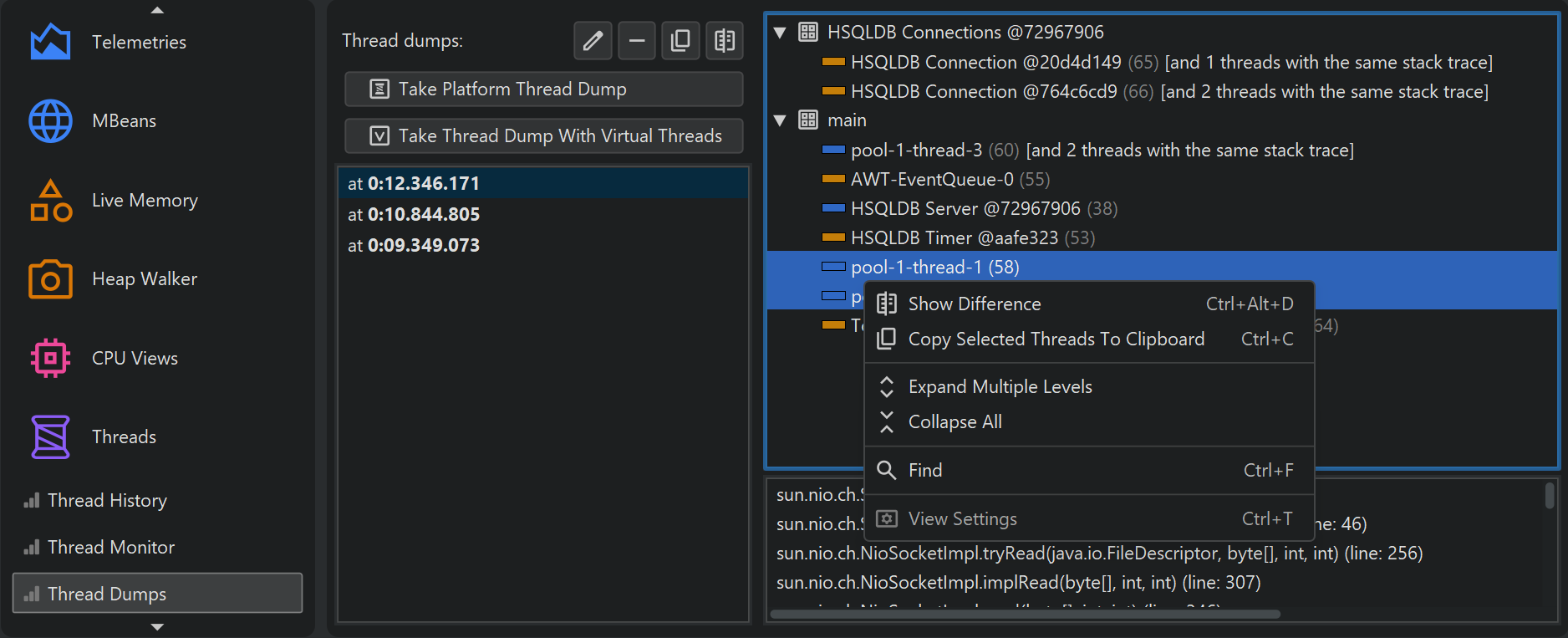Open the CPU Views chip icon
Viewport: 1568px width, 638px height.
click(x=50, y=358)
